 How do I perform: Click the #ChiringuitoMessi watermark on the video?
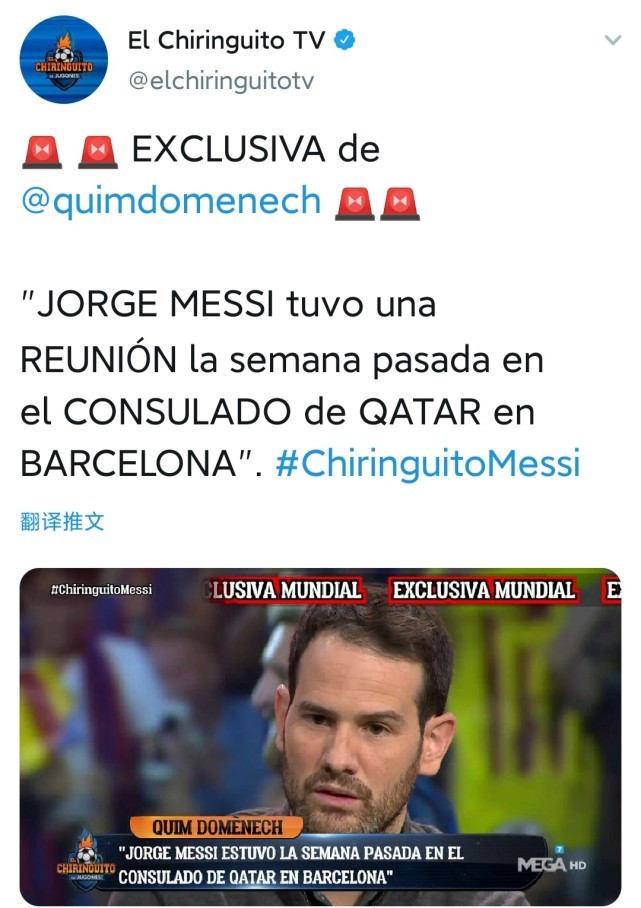point(101,590)
